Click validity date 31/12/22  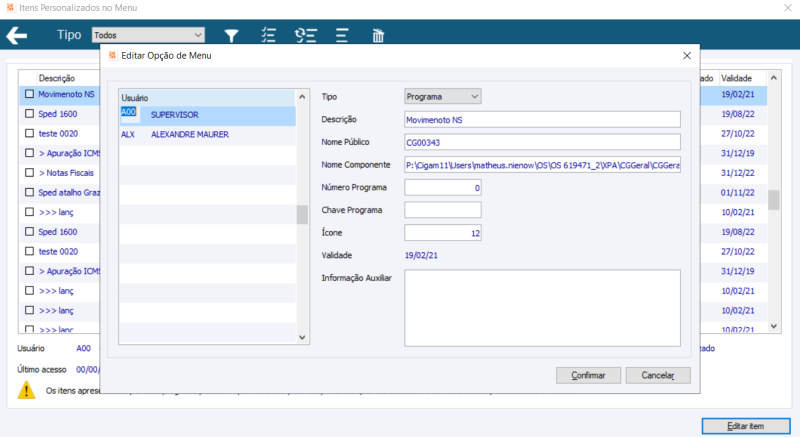[738, 173]
